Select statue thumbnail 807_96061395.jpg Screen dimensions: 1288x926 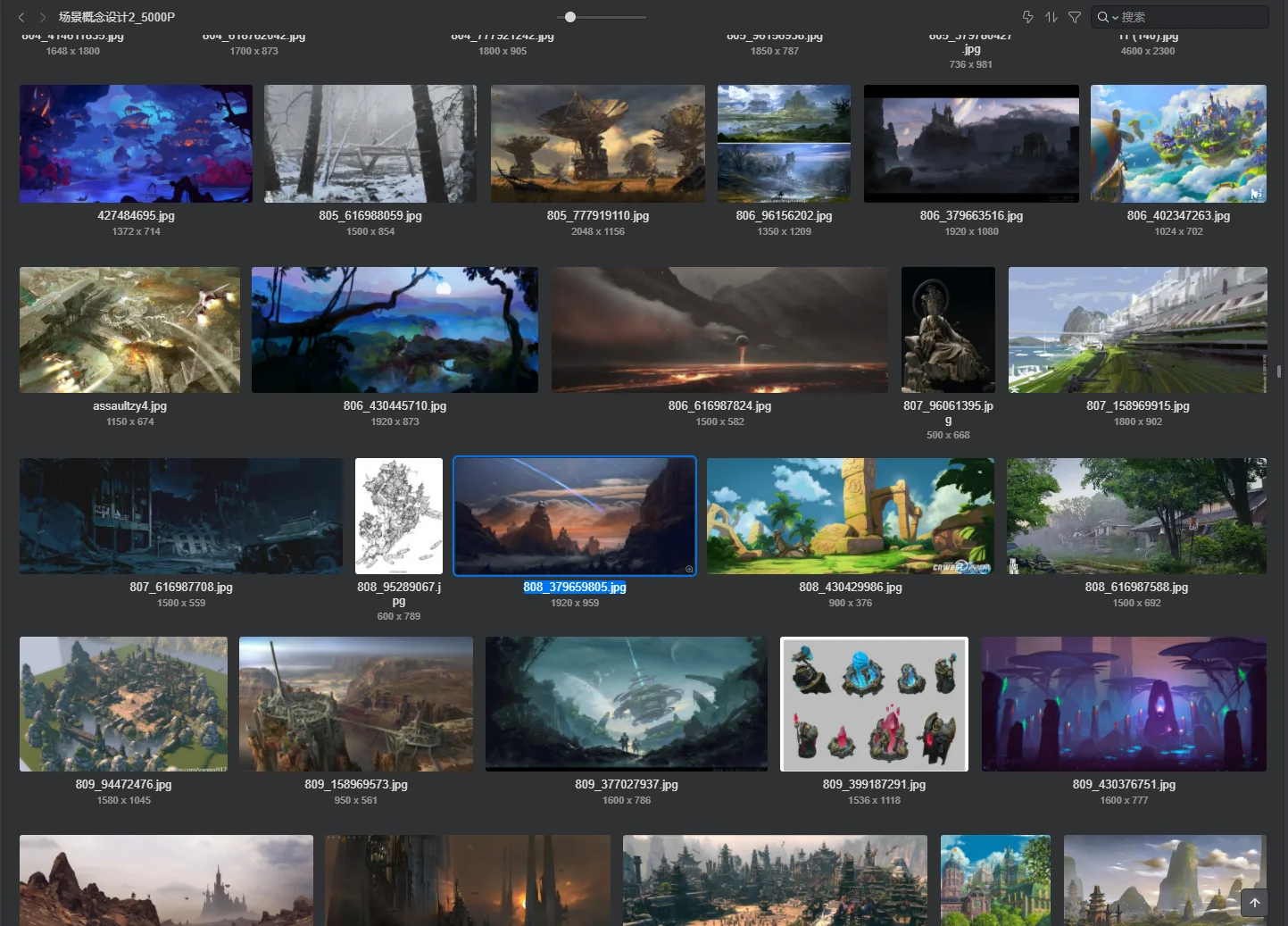click(x=948, y=330)
